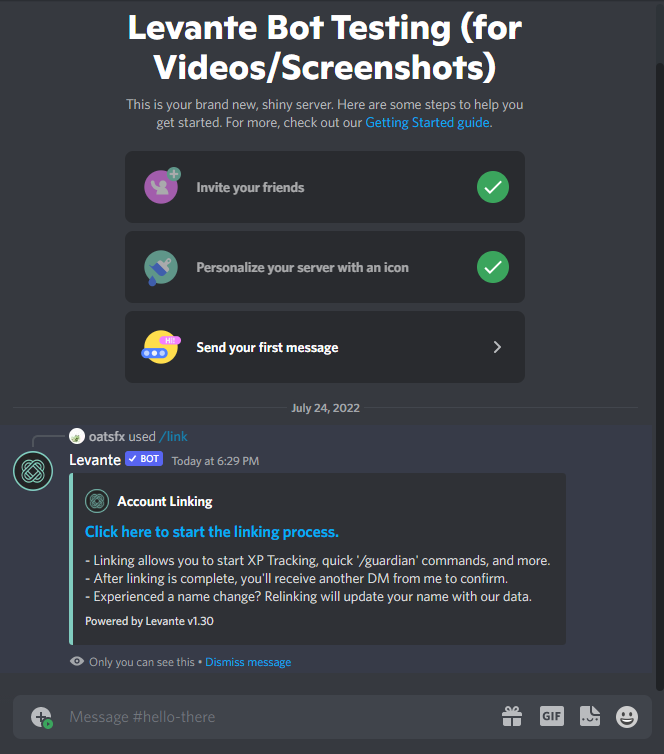Click the Levante bot large avatar

(33, 471)
